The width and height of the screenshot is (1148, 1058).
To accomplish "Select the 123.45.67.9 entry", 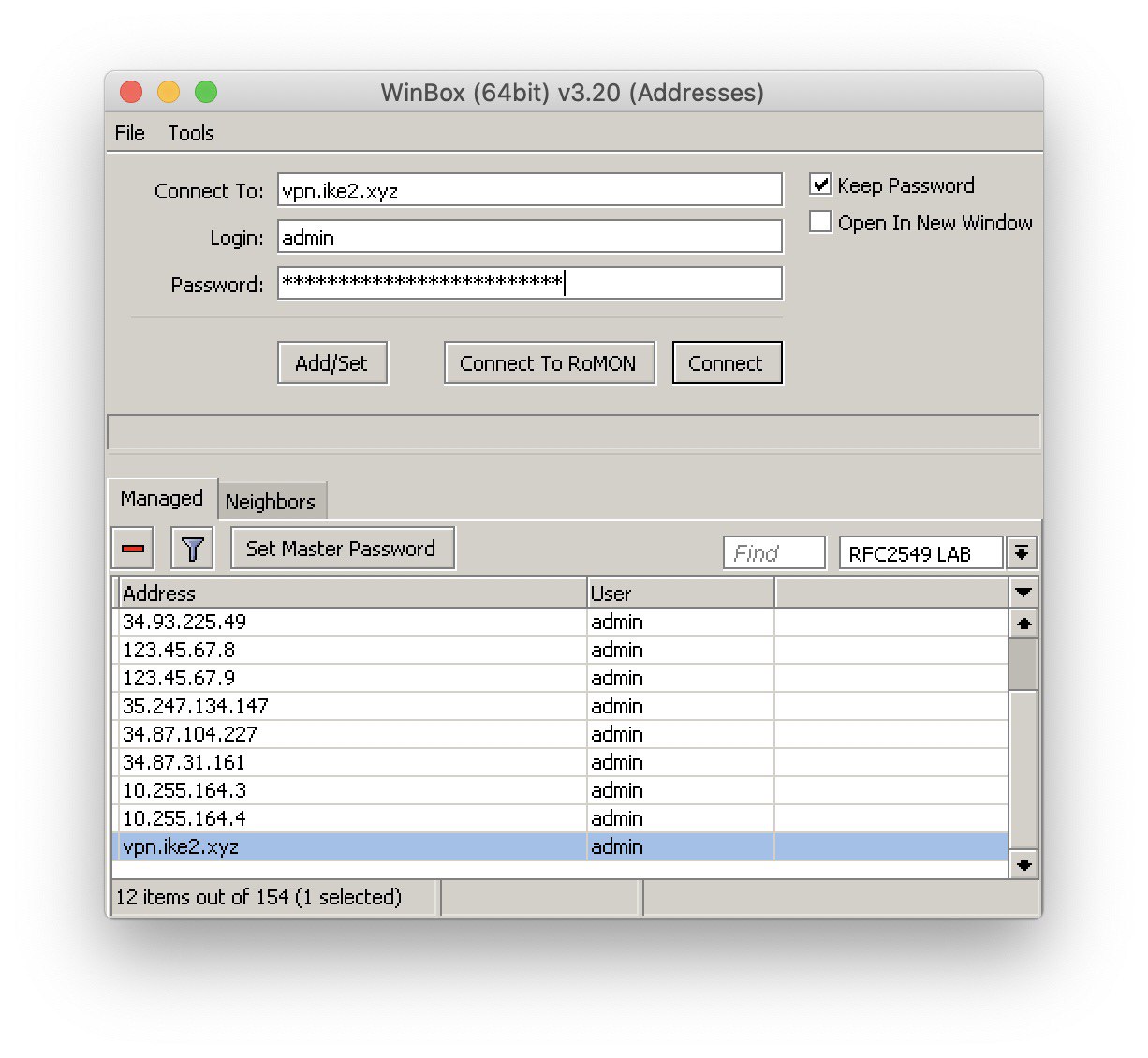I will tap(560, 678).
